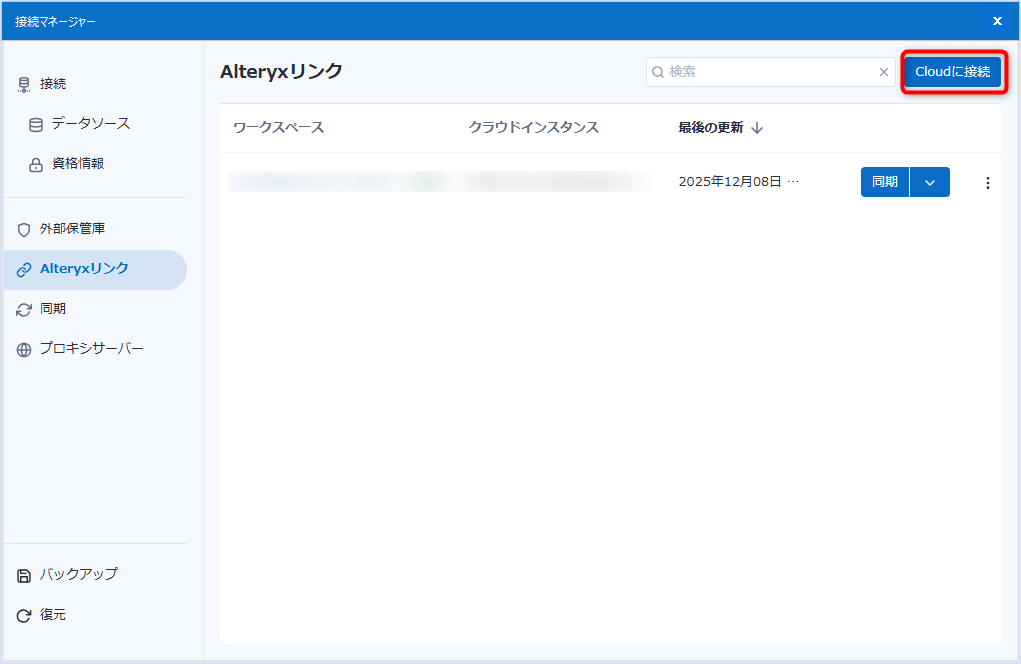Select the 復元 restore icon
This screenshot has height=664, width=1021.
click(x=22, y=615)
